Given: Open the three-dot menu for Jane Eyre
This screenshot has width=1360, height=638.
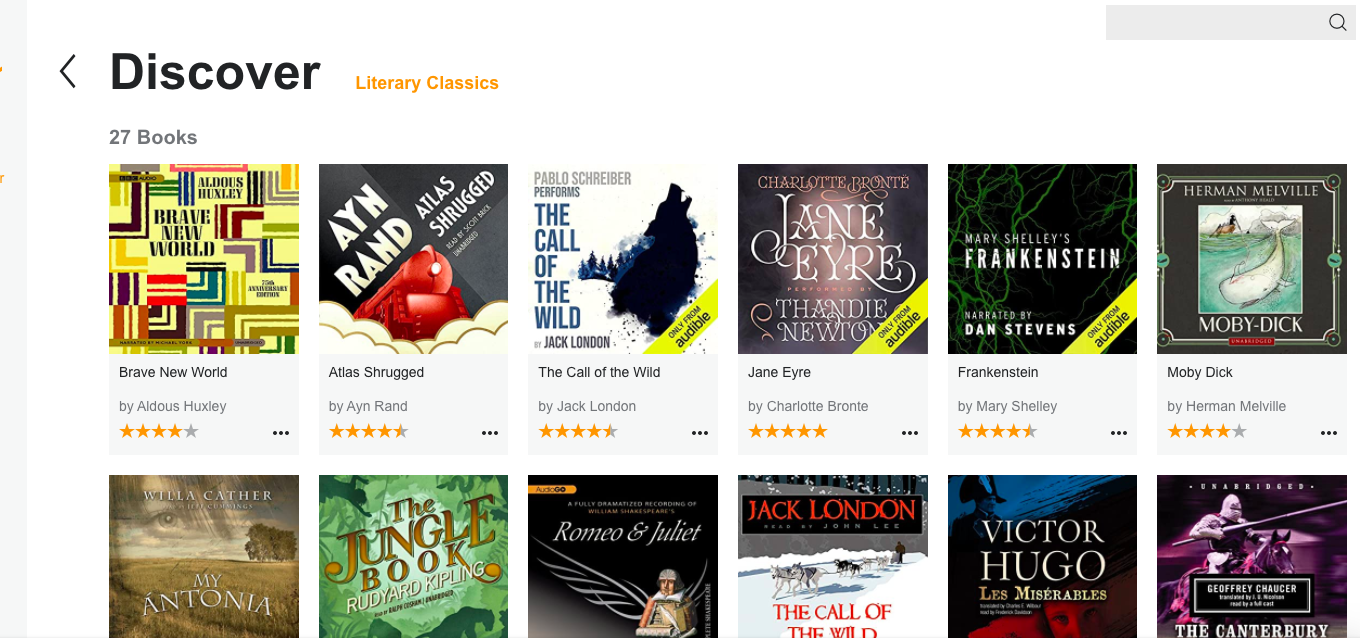Looking at the screenshot, I should (910, 433).
